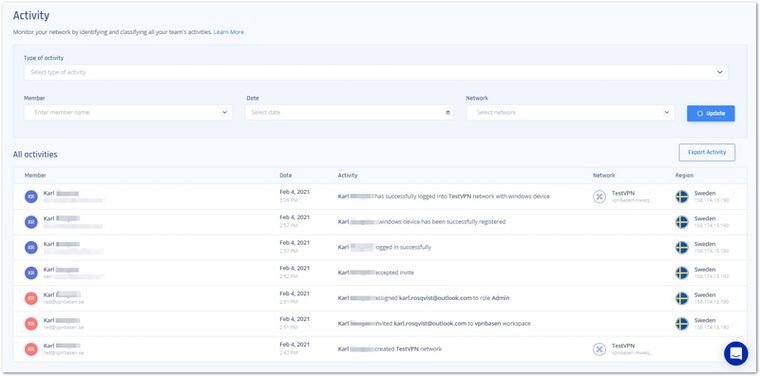Click the Select date input field
The image size is (760, 376).
tap(349, 112)
